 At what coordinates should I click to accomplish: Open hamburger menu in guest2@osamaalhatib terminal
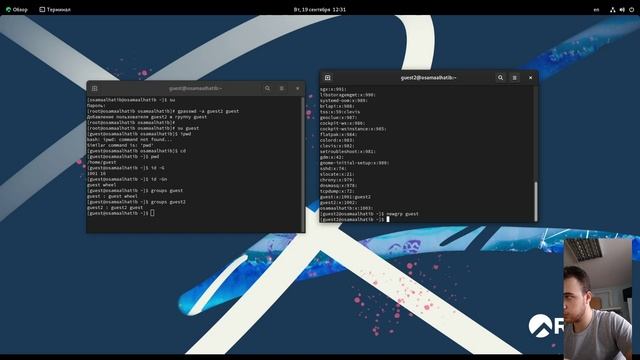515,78
